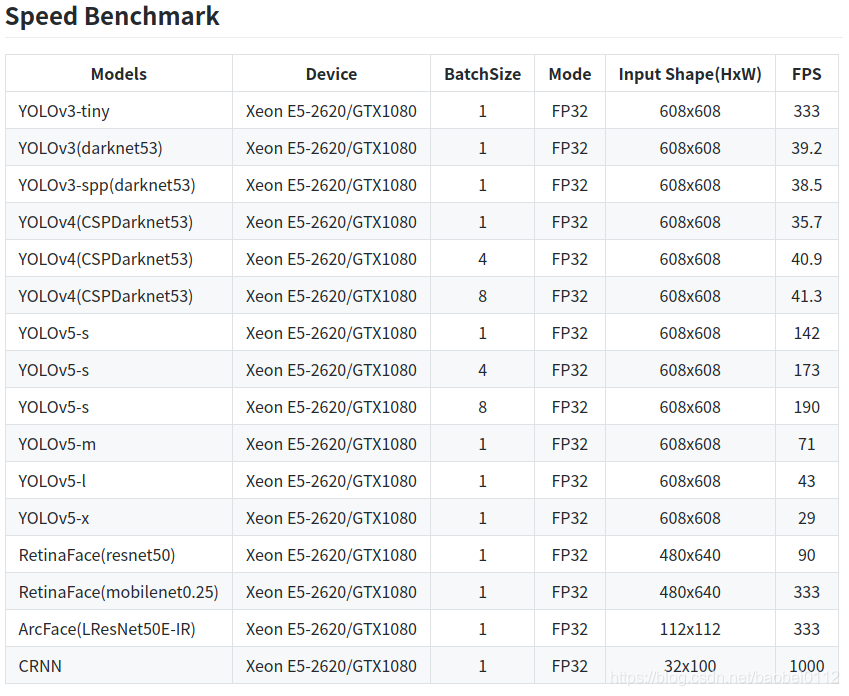The width and height of the screenshot is (849, 696).
Task: Click the 1000 FPS value
Action: [x=806, y=666]
